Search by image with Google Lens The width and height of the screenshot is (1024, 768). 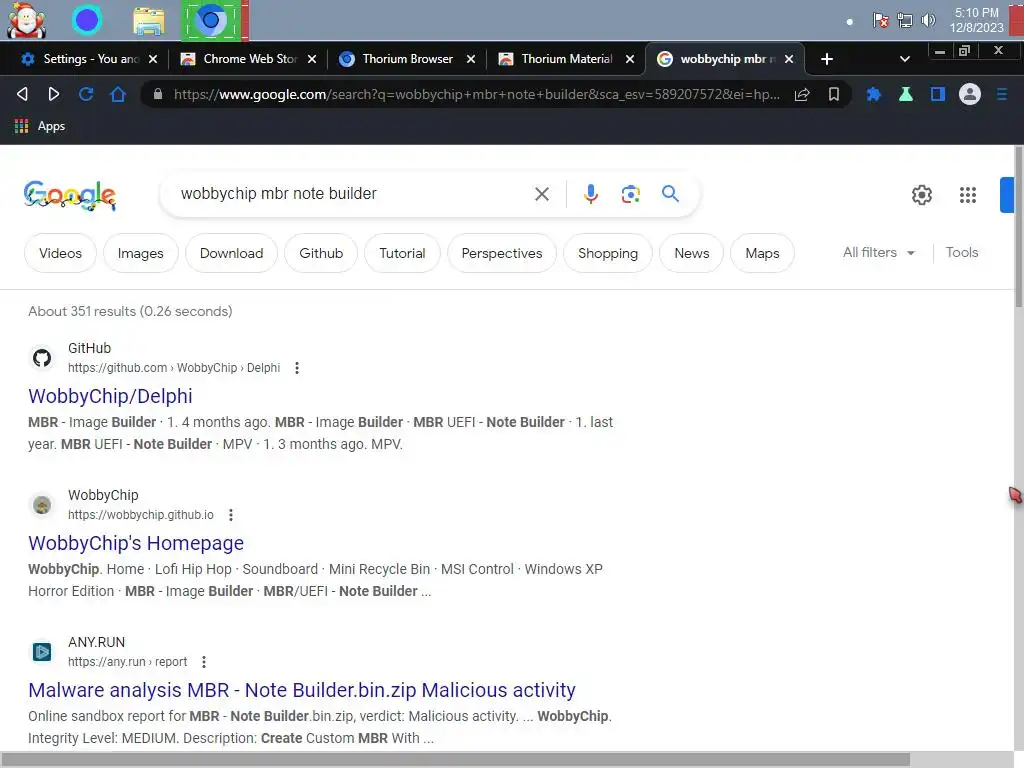(x=630, y=194)
